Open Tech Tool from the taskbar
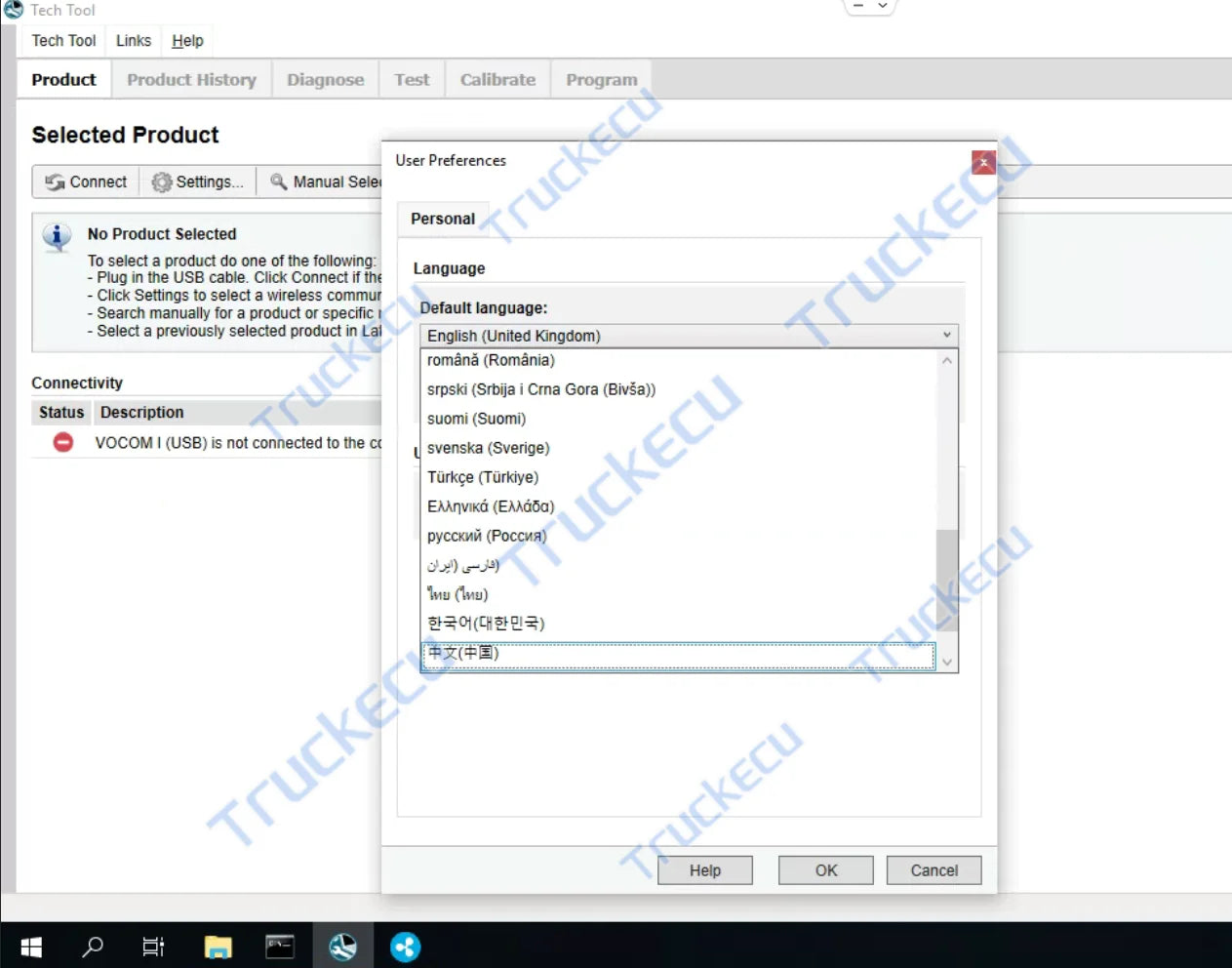1232x968 pixels. tap(342, 946)
